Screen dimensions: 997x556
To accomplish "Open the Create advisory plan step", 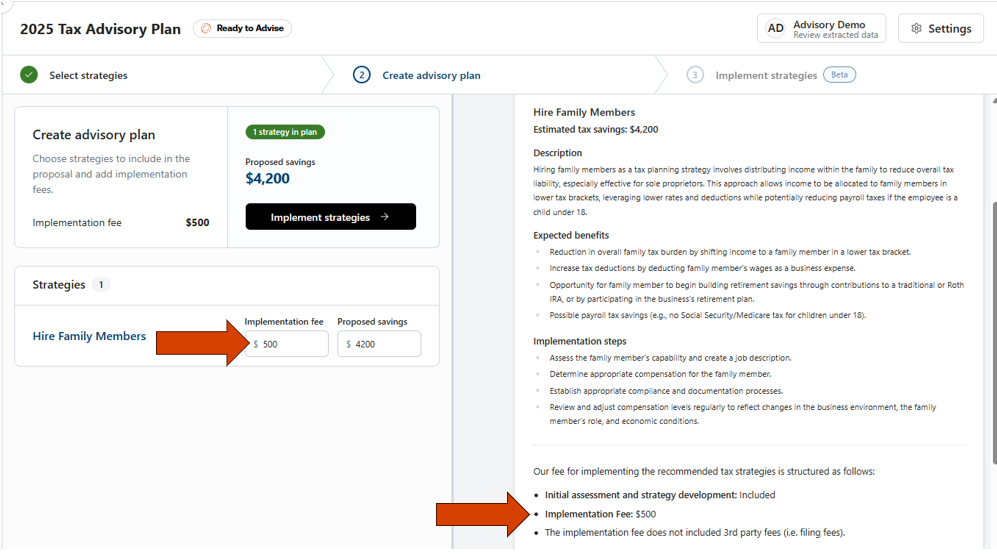I will (x=431, y=75).
